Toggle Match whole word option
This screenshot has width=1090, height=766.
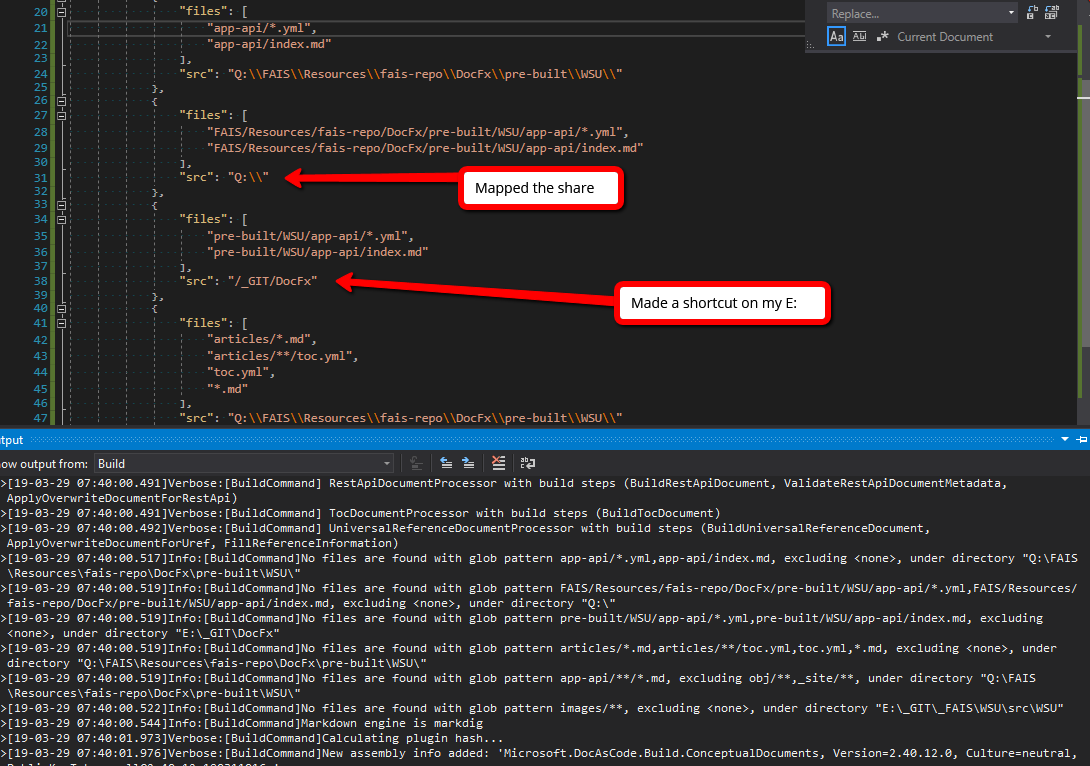(x=859, y=36)
